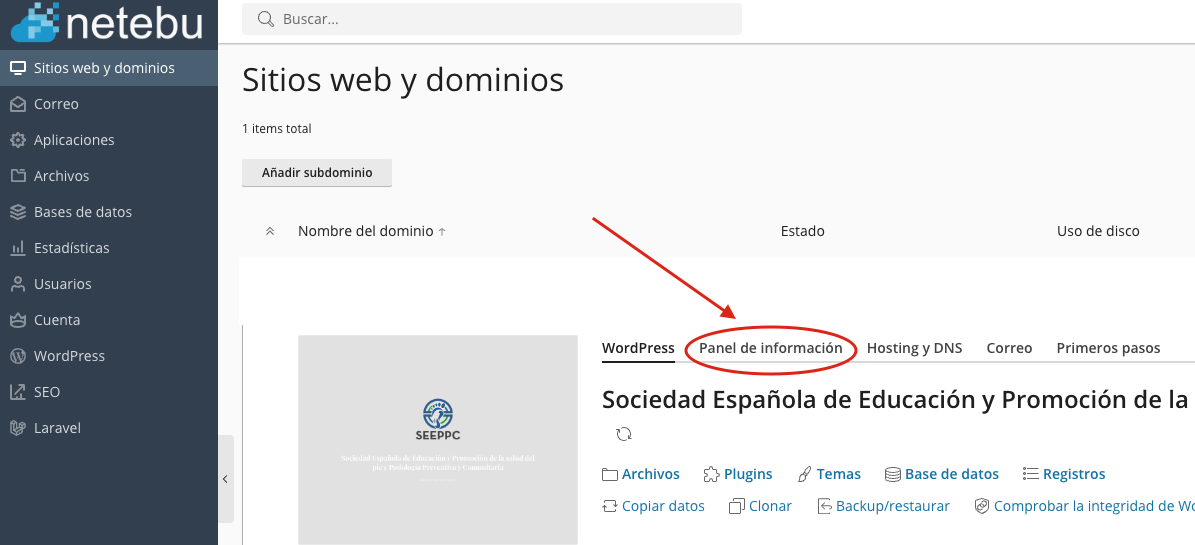This screenshot has height=545, width=1195.
Task: Open Laravel text in the sidebar
Action: (57, 428)
